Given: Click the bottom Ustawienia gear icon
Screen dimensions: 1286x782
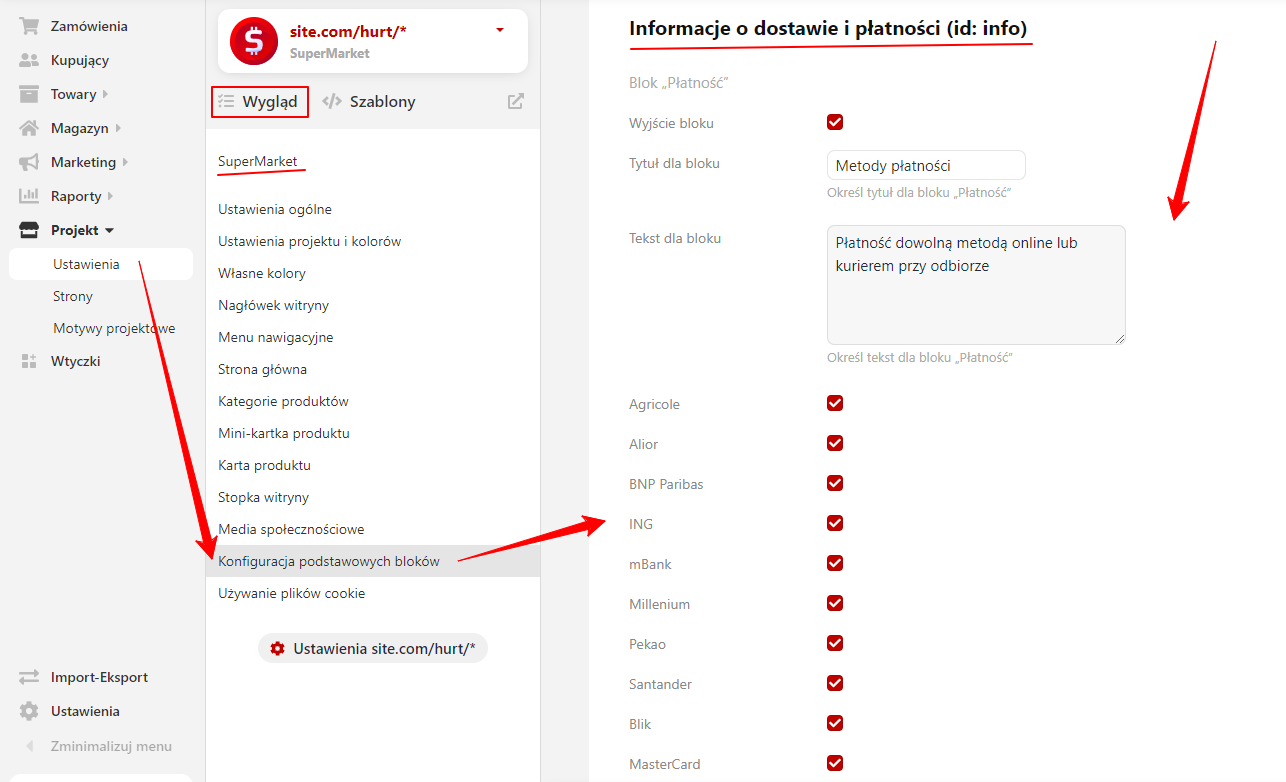Looking at the screenshot, I should (29, 711).
